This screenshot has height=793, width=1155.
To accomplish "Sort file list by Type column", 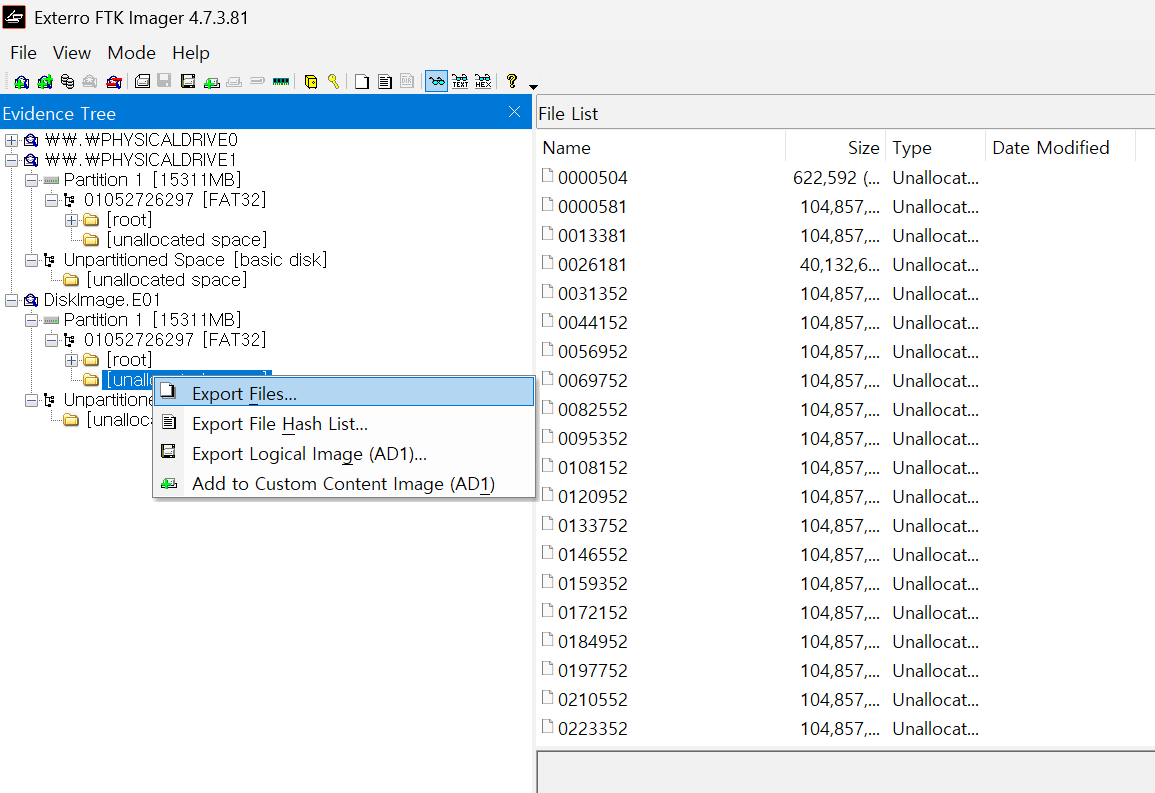I will (935, 147).
